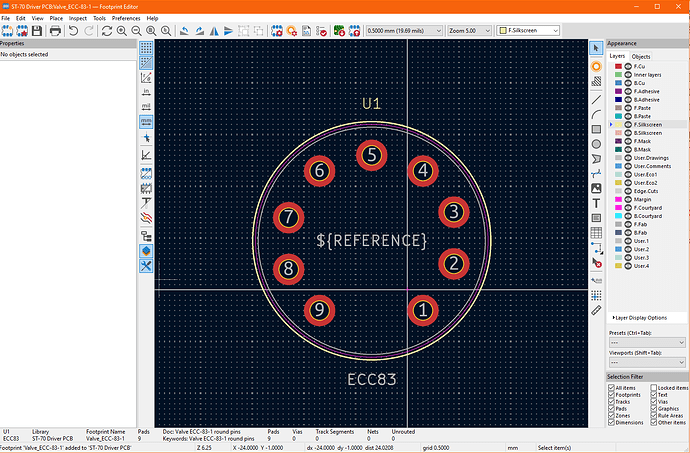Select the Draw Circle tool
Image resolution: width=690 pixels, height=453 pixels.
[x=596, y=144]
